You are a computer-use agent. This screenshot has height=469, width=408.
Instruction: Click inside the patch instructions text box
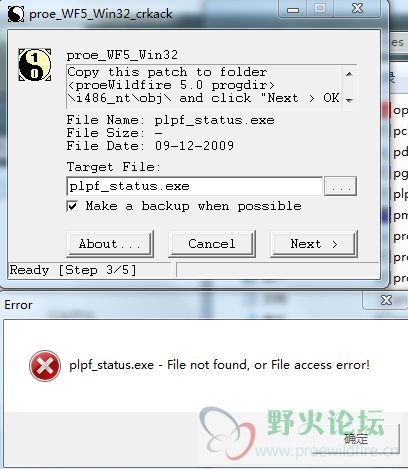[204, 86]
